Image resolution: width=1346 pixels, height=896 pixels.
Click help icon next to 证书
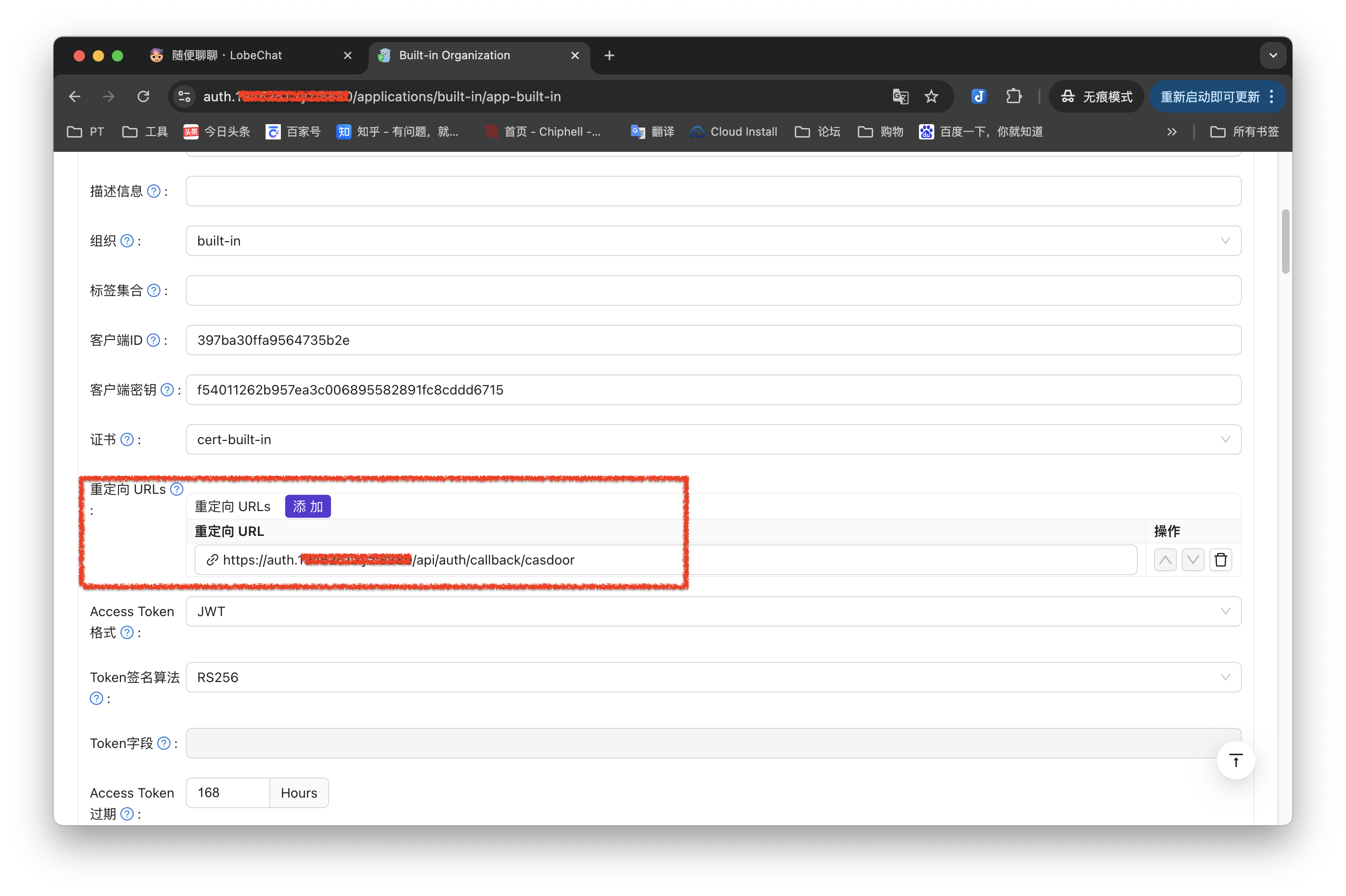(127, 440)
